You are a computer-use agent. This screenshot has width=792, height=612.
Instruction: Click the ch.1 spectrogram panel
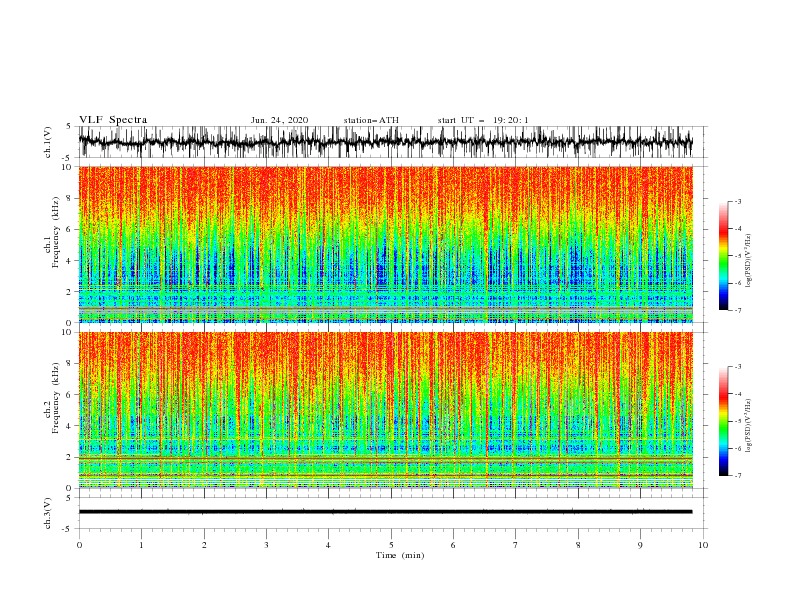(385, 244)
